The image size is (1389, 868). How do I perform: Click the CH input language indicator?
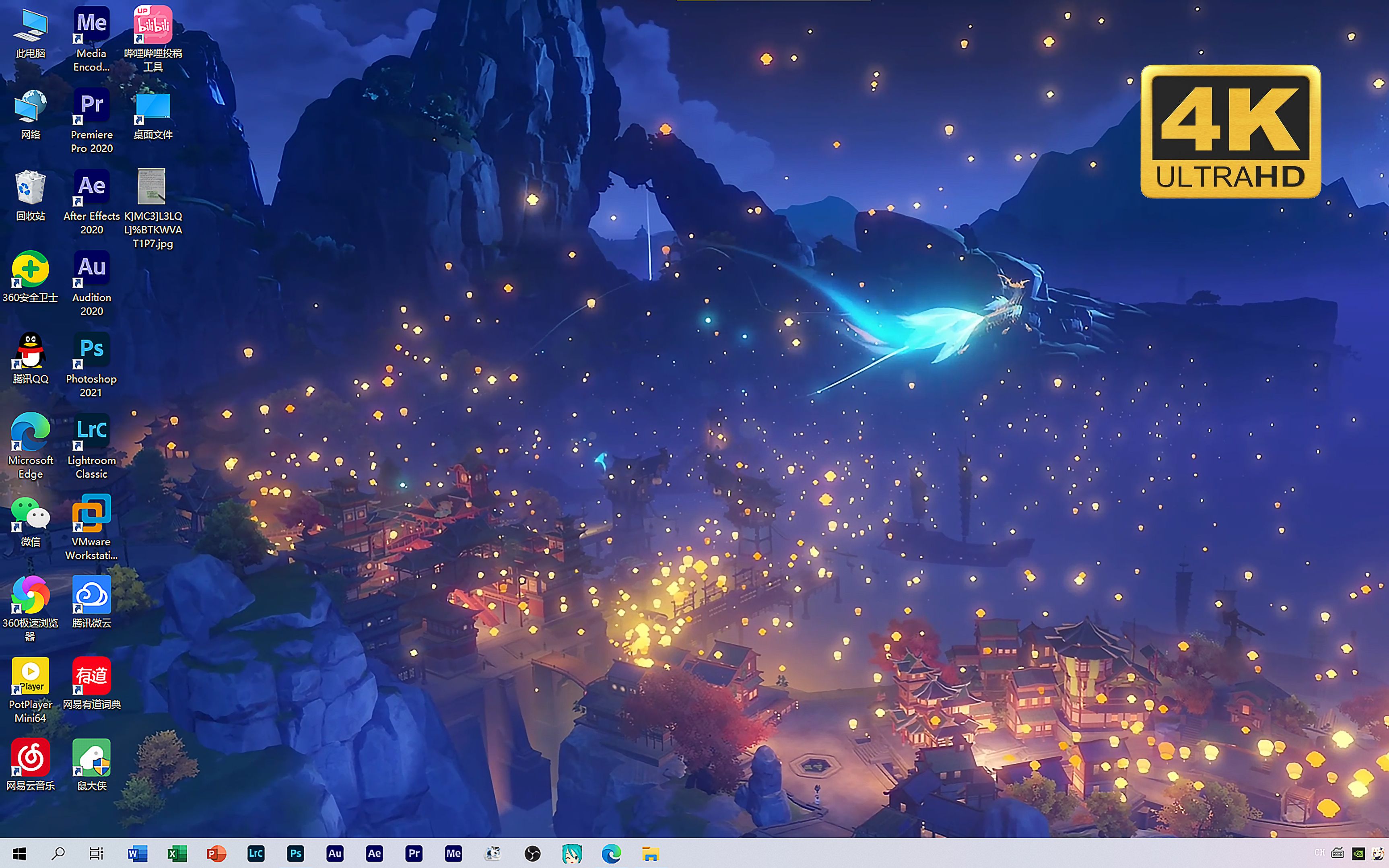tap(1319, 853)
